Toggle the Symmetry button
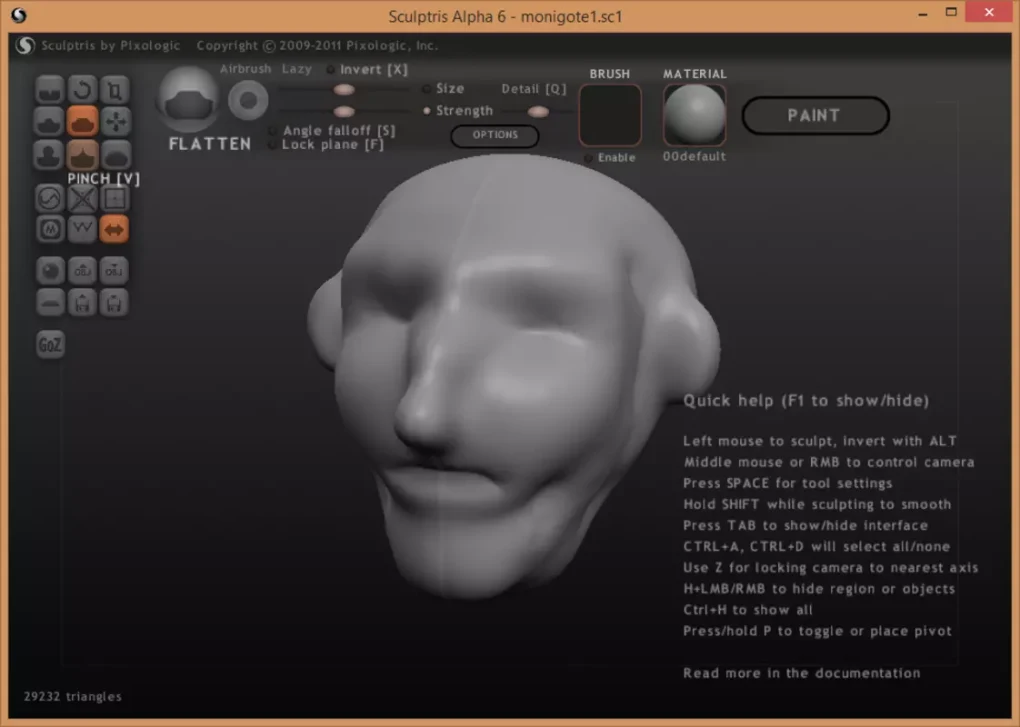The height and width of the screenshot is (727, 1020). point(114,229)
